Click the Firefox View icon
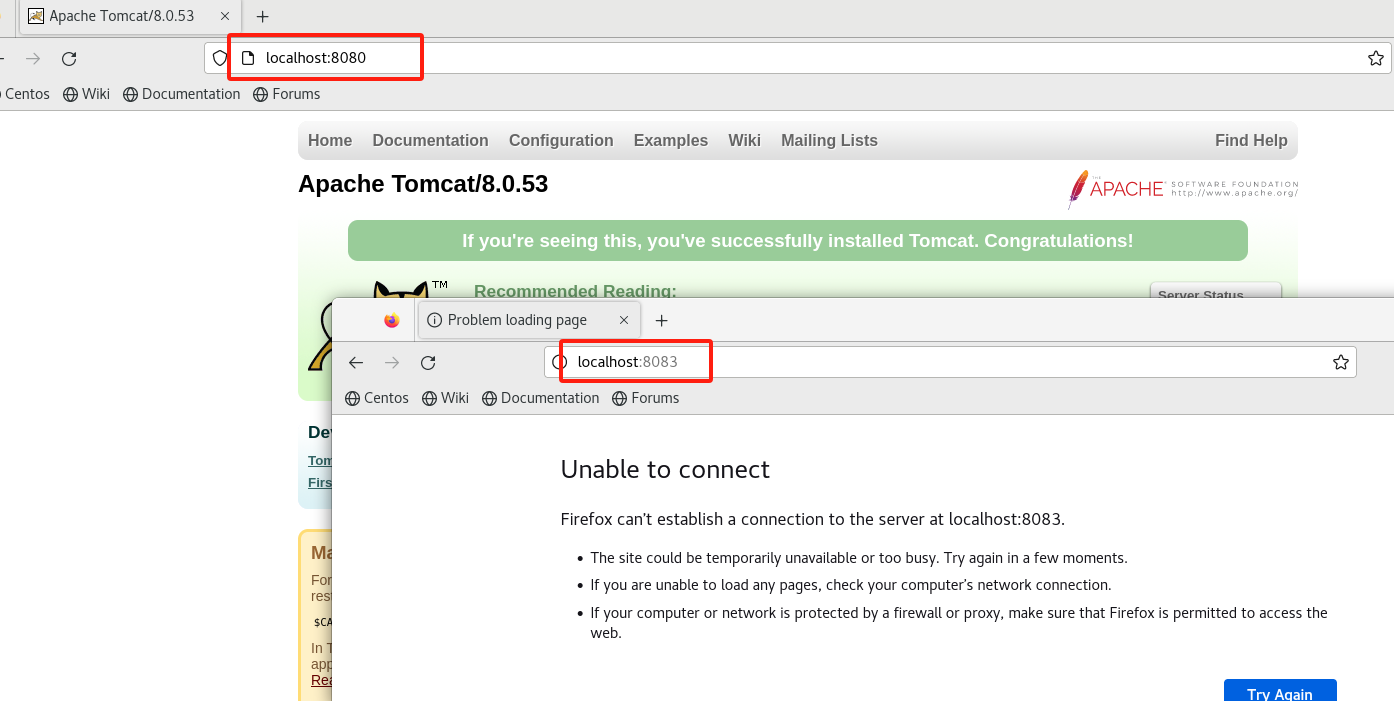This screenshot has height=701, width=1394. click(x=392, y=320)
